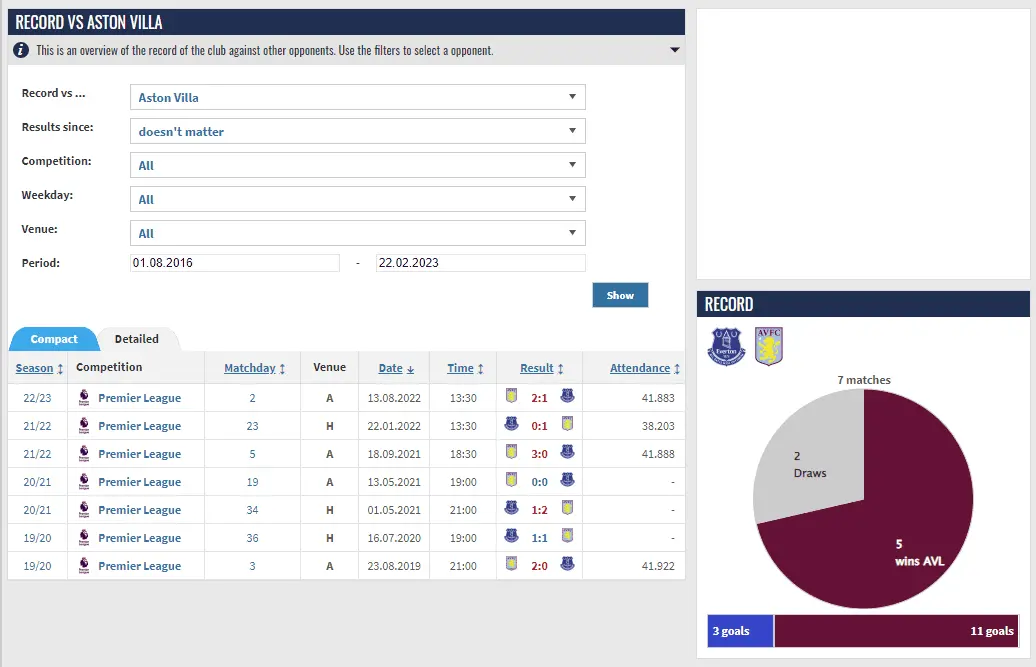Switch to the Detailed tab
The height and width of the screenshot is (667, 1036).
pos(137,339)
